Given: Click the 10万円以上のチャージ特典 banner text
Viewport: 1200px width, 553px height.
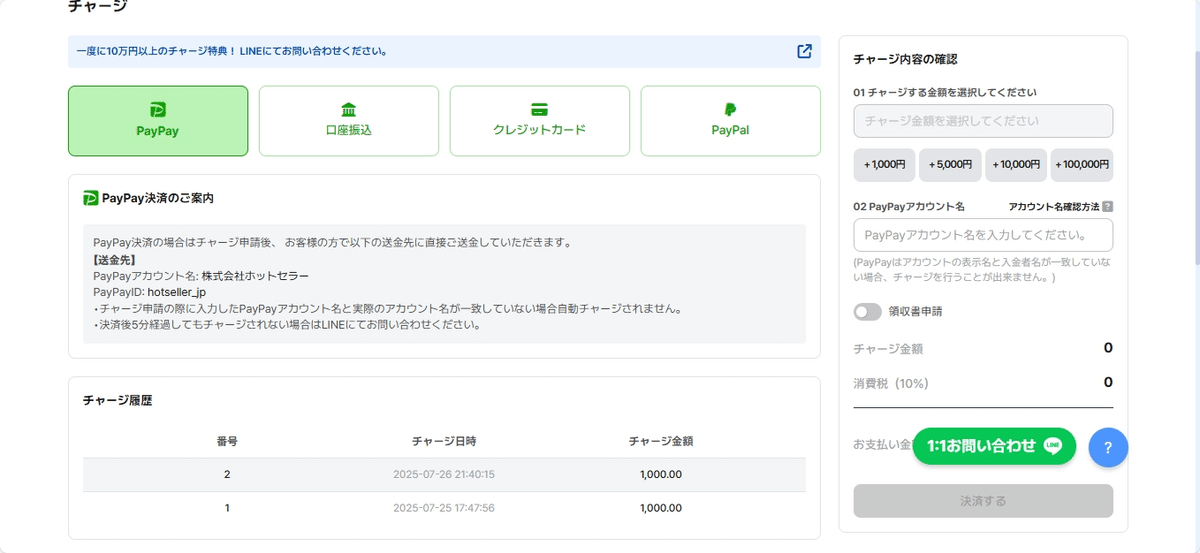Looking at the screenshot, I should (x=232, y=51).
